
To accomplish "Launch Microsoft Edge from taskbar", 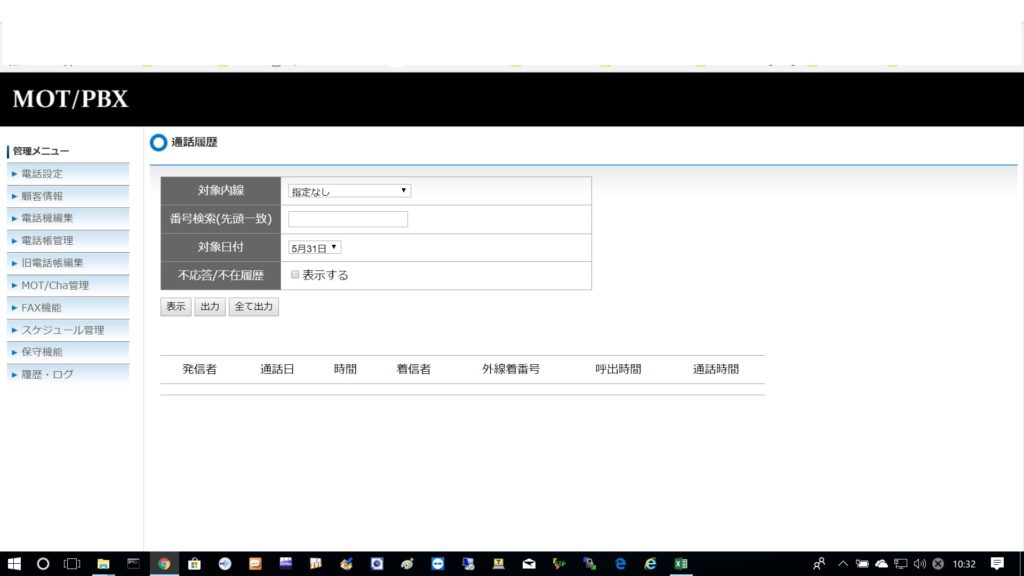I will [x=620, y=564].
